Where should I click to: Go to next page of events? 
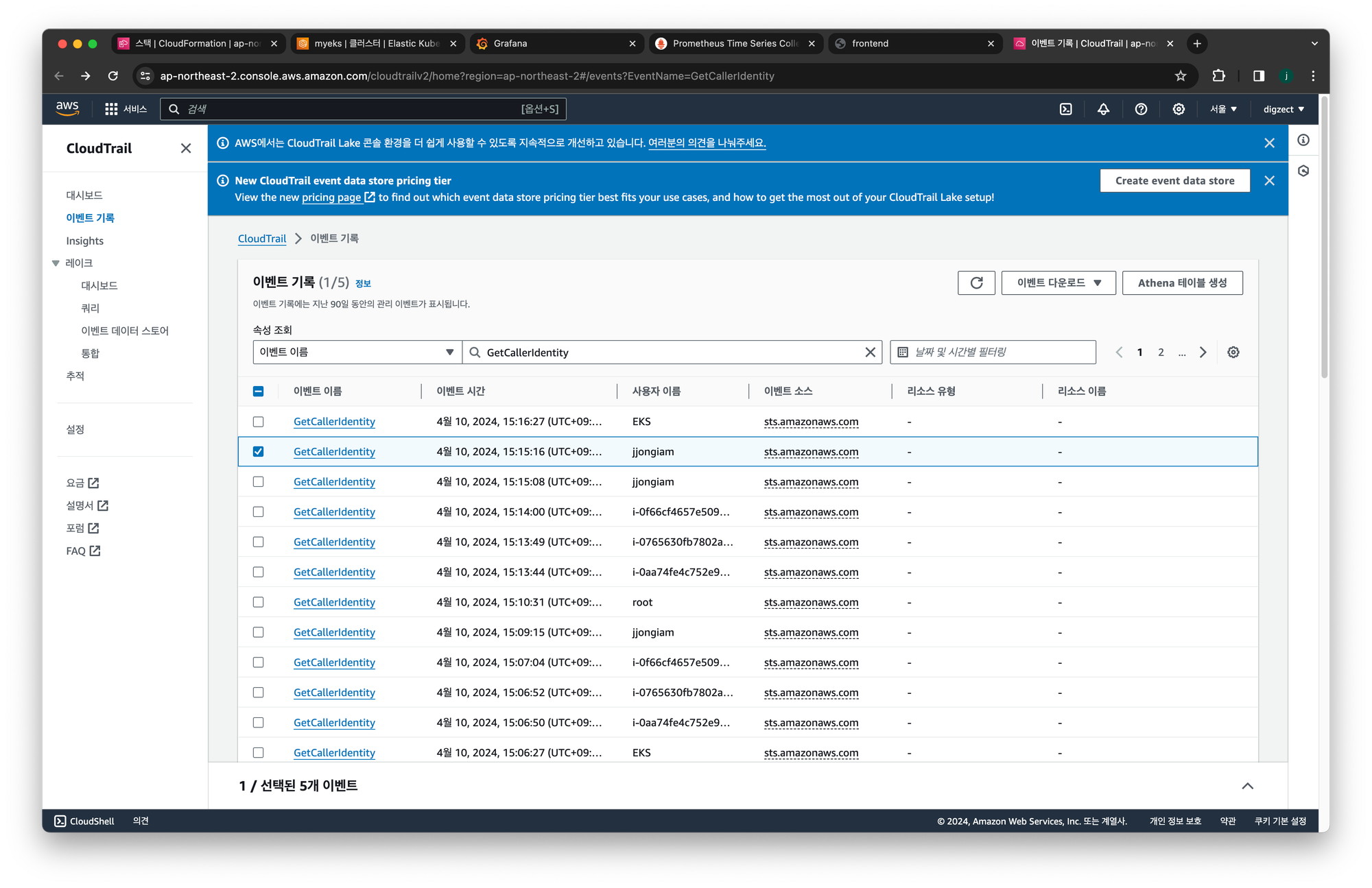click(1203, 352)
